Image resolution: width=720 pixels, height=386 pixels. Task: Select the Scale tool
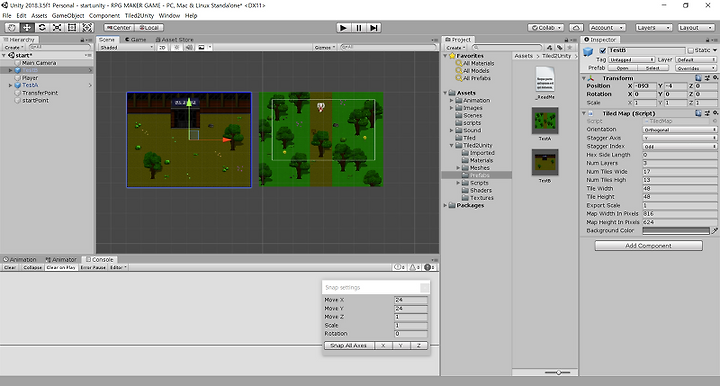(x=57, y=28)
